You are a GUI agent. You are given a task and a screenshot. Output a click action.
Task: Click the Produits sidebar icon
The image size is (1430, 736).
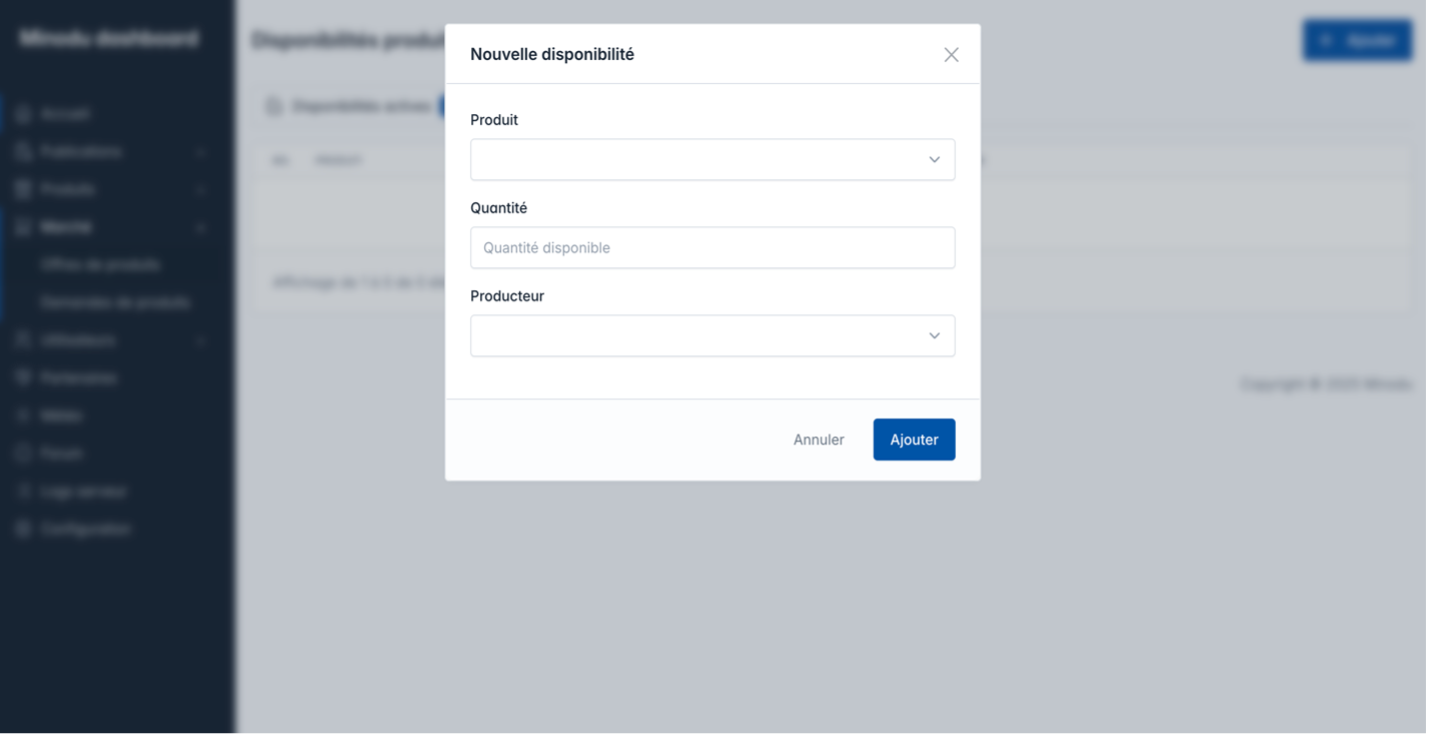tap(24, 190)
